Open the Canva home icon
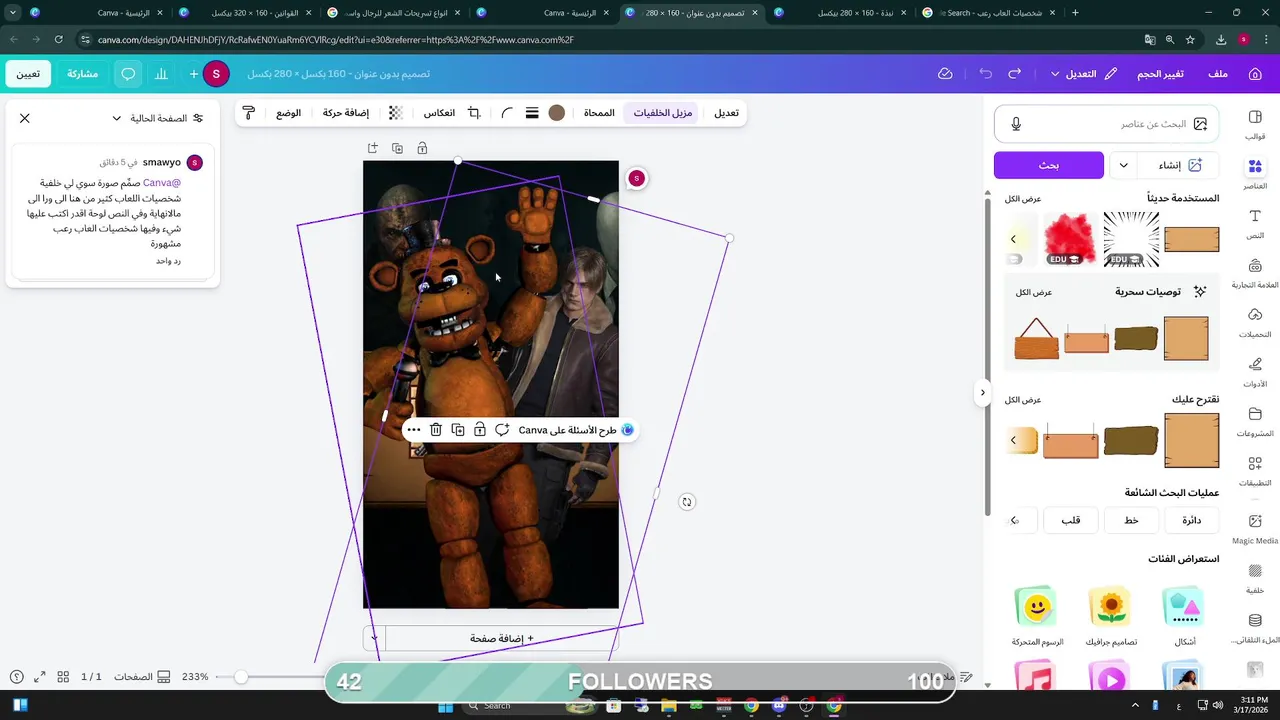This screenshot has height=720, width=1280. coord(1255,74)
